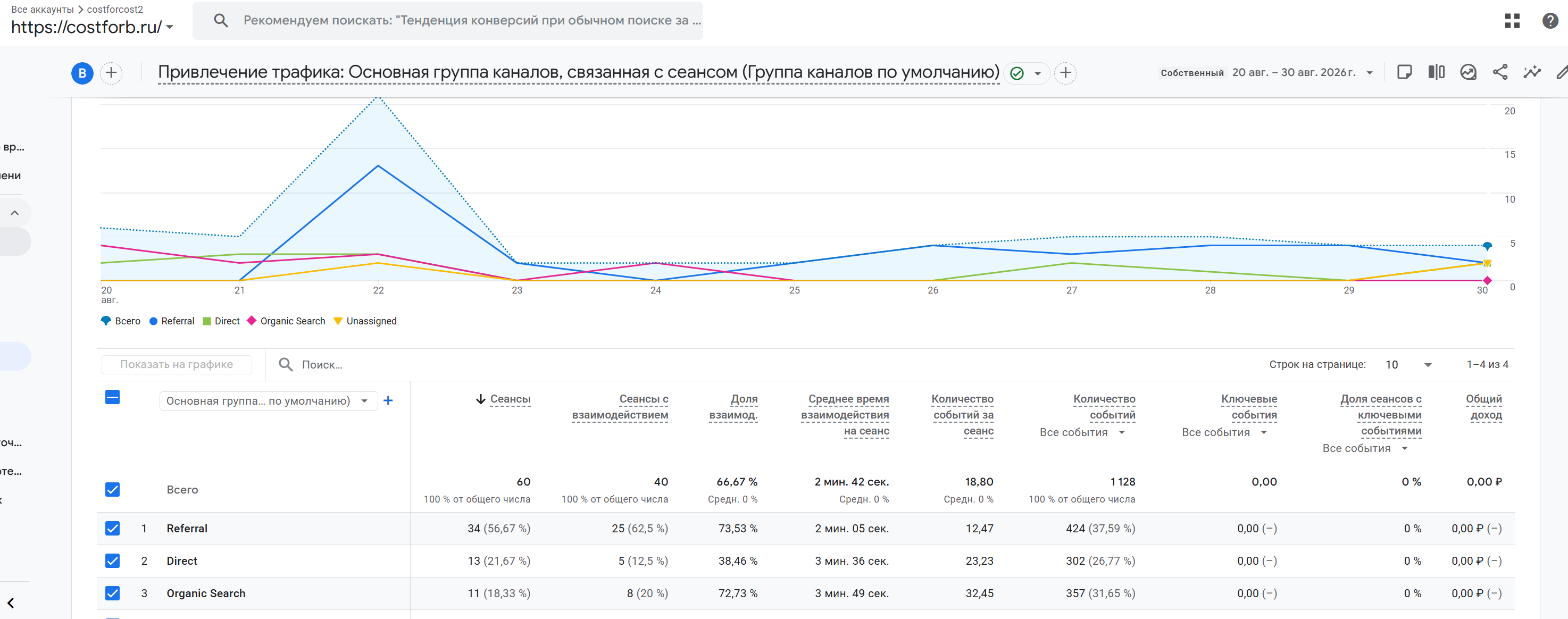This screenshot has height=619, width=1568.
Task: Collapse the sidebar section chevron up
Action: pos(14,212)
